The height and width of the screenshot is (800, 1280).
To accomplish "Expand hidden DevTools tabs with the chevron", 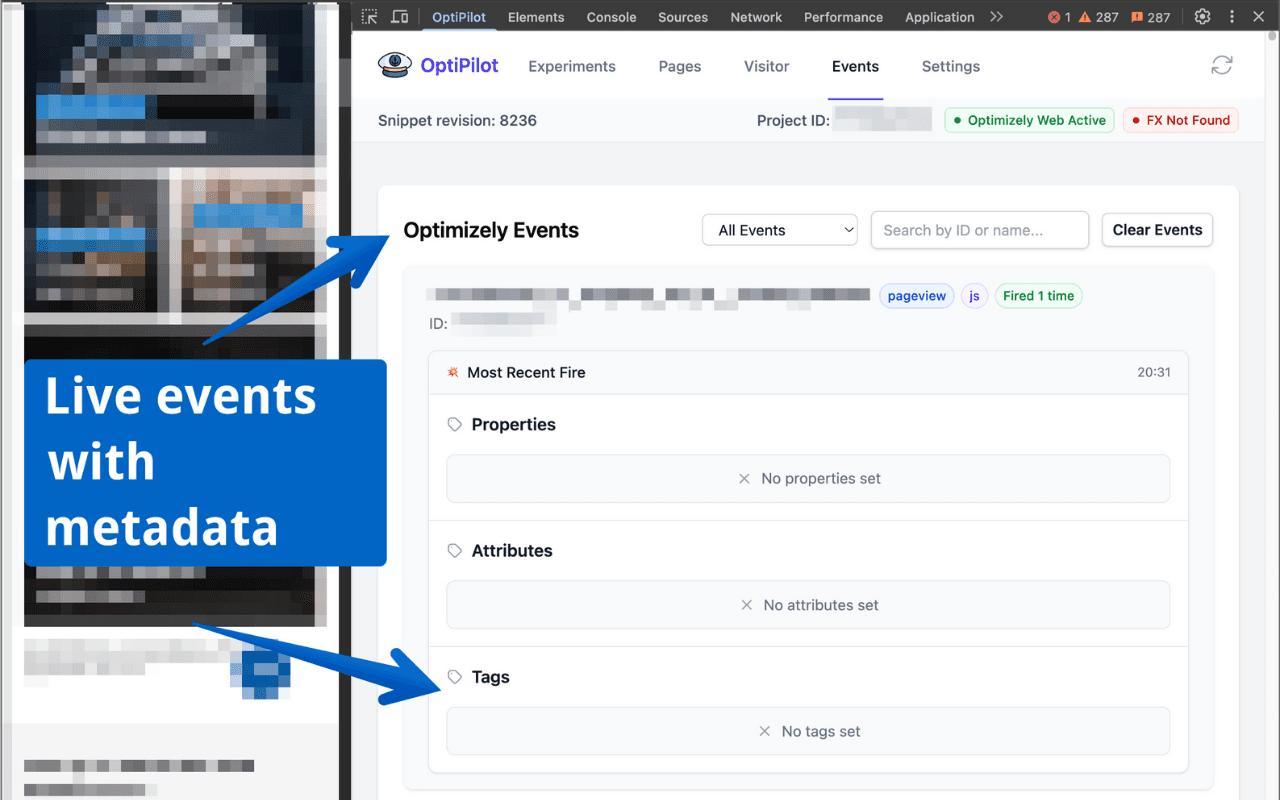I will (x=996, y=17).
